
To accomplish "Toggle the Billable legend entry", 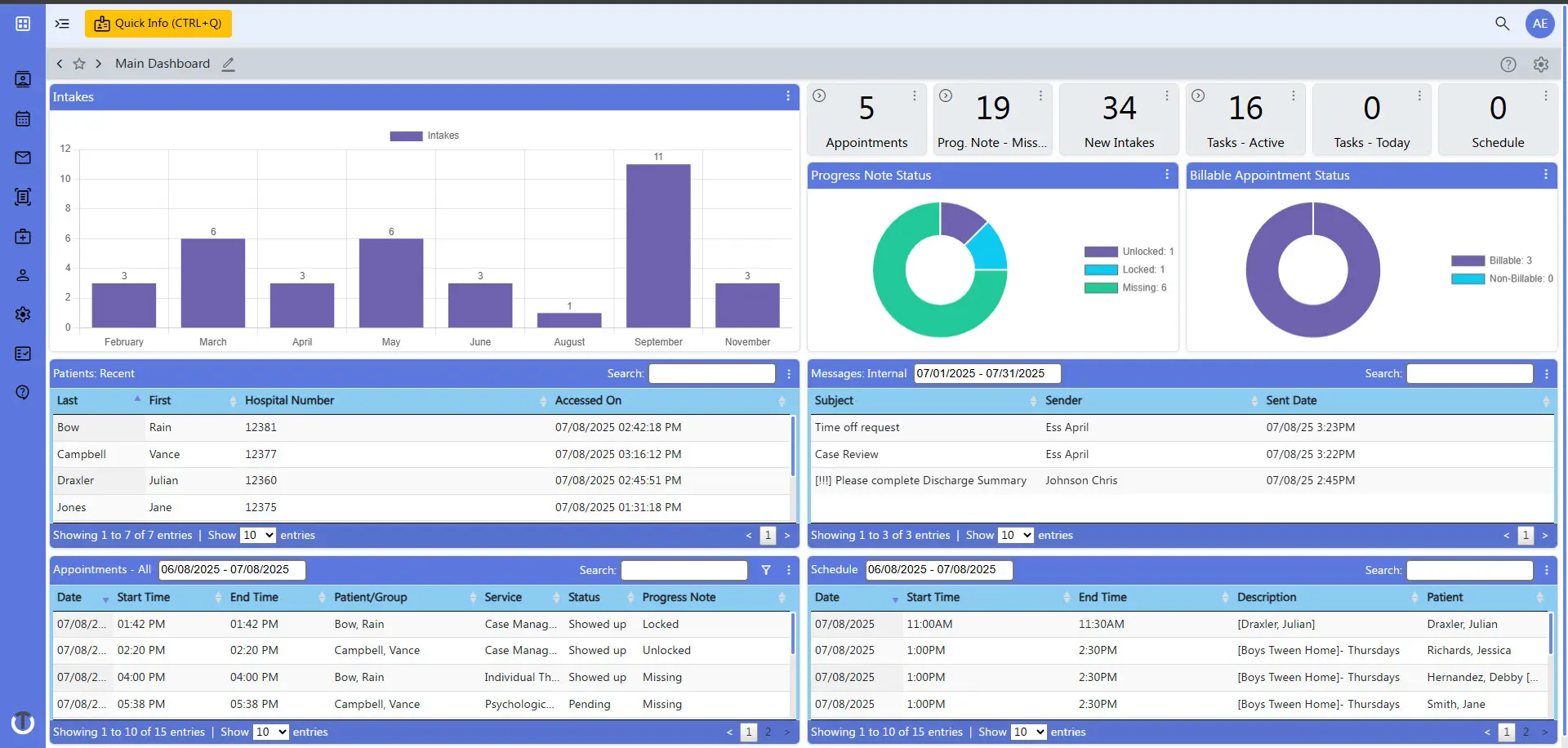I will click(1491, 260).
